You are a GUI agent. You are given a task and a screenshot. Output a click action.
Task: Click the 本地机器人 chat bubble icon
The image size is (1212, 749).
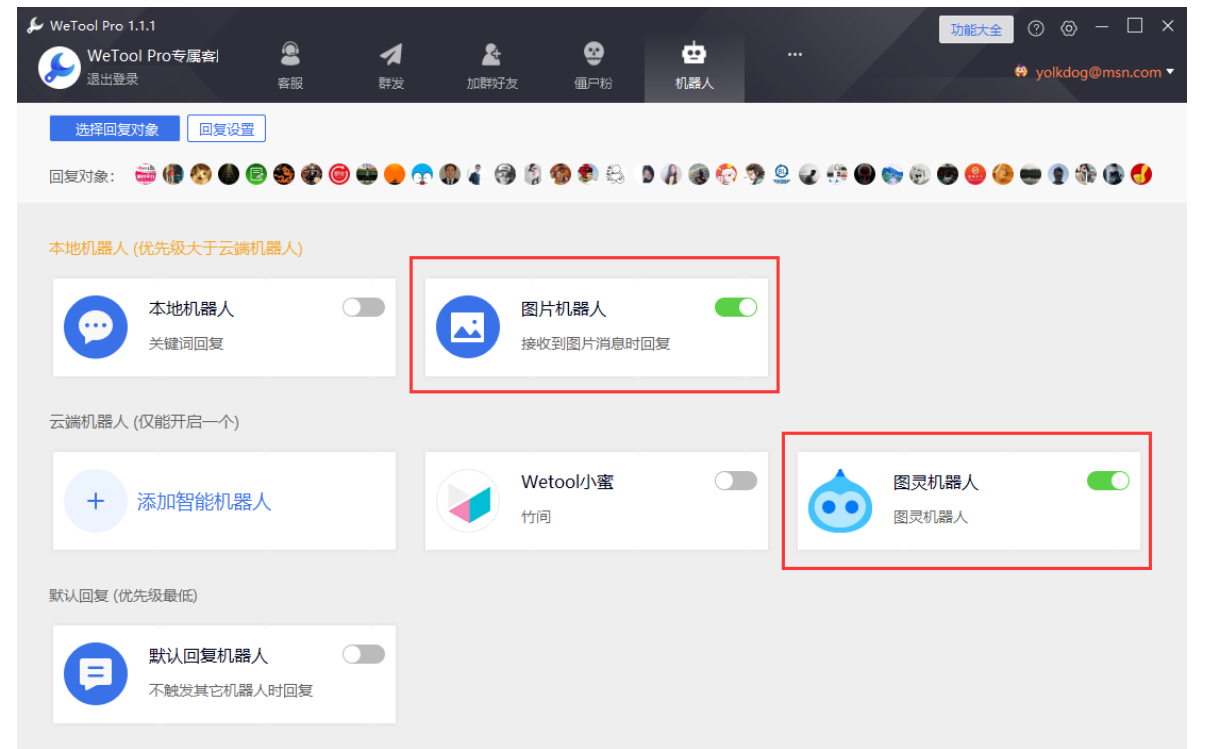pyautogui.click(x=96, y=327)
